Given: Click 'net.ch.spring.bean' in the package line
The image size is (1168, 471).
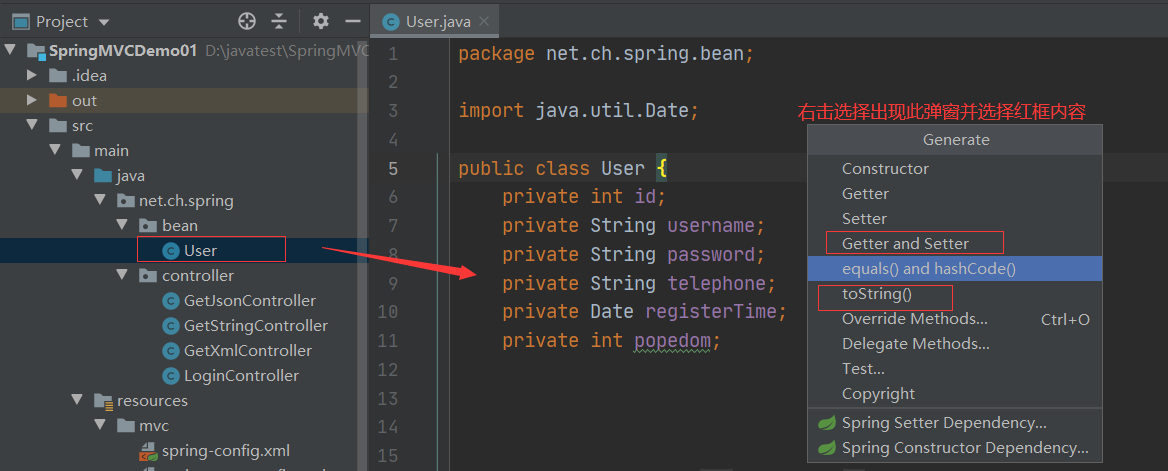Looking at the screenshot, I should (645, 54).
